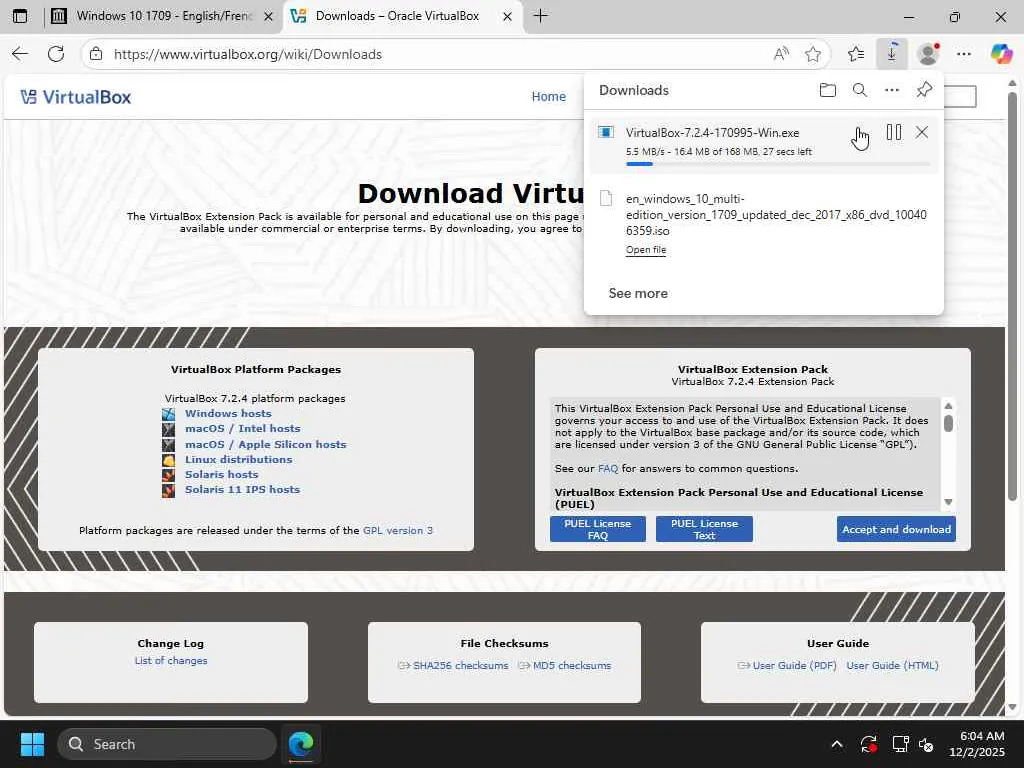Image resolution: width=1024 pixels, height=768 pixels.
Task: Click the update sync tray icon
Action: (869, 744)
